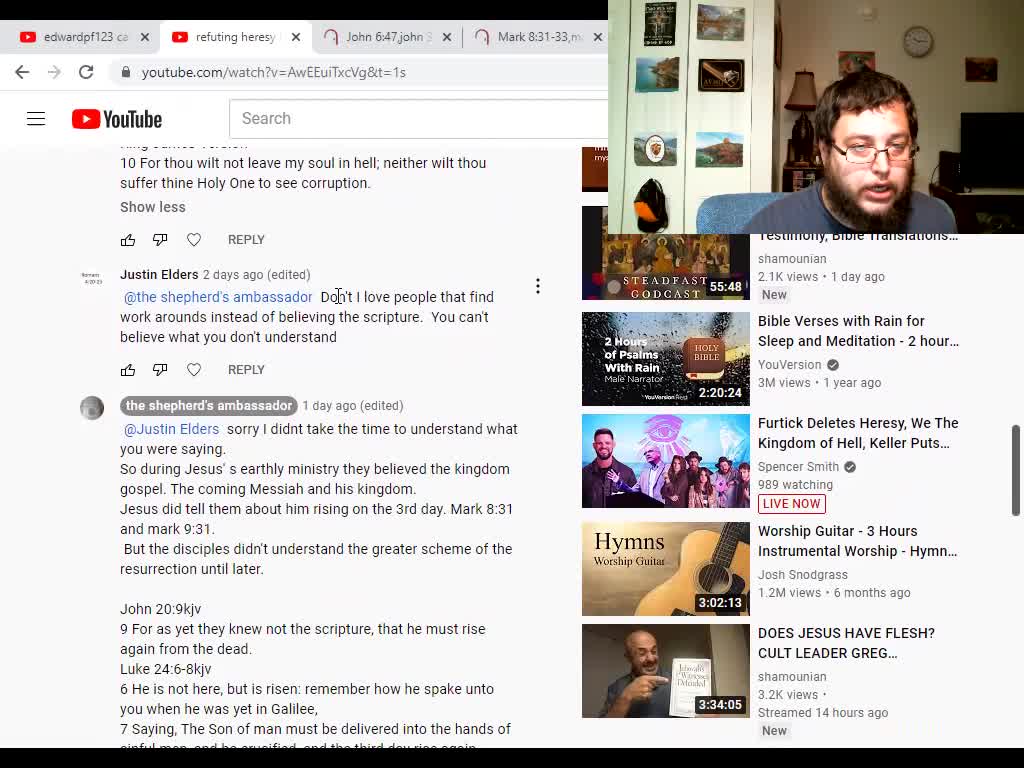
Task: Close the John 6:47 tab
Action: [447, 37]
